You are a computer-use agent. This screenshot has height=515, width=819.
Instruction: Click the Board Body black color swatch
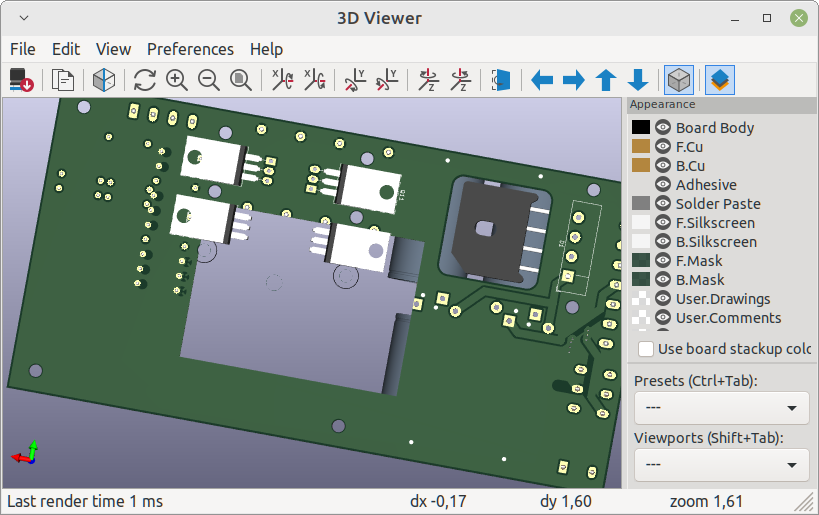641,127
